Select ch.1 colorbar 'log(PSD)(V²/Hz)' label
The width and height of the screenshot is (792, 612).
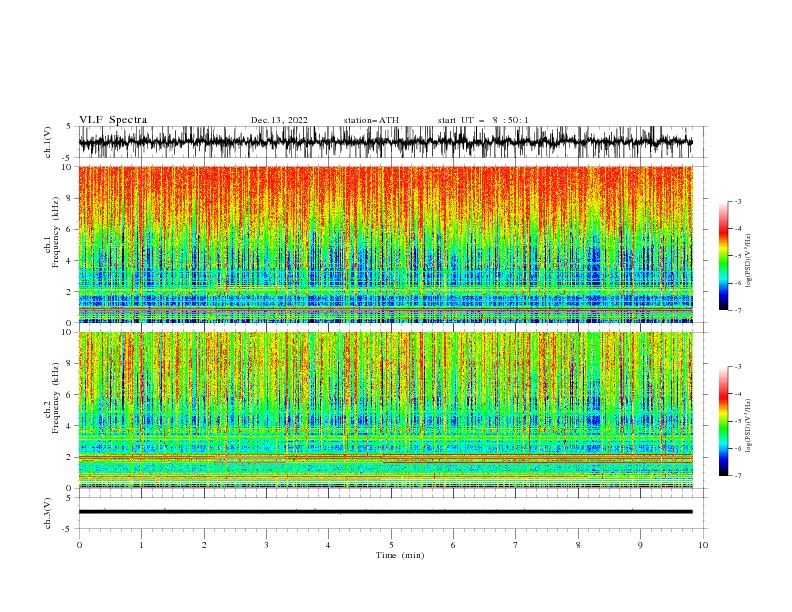pos(748,261)
